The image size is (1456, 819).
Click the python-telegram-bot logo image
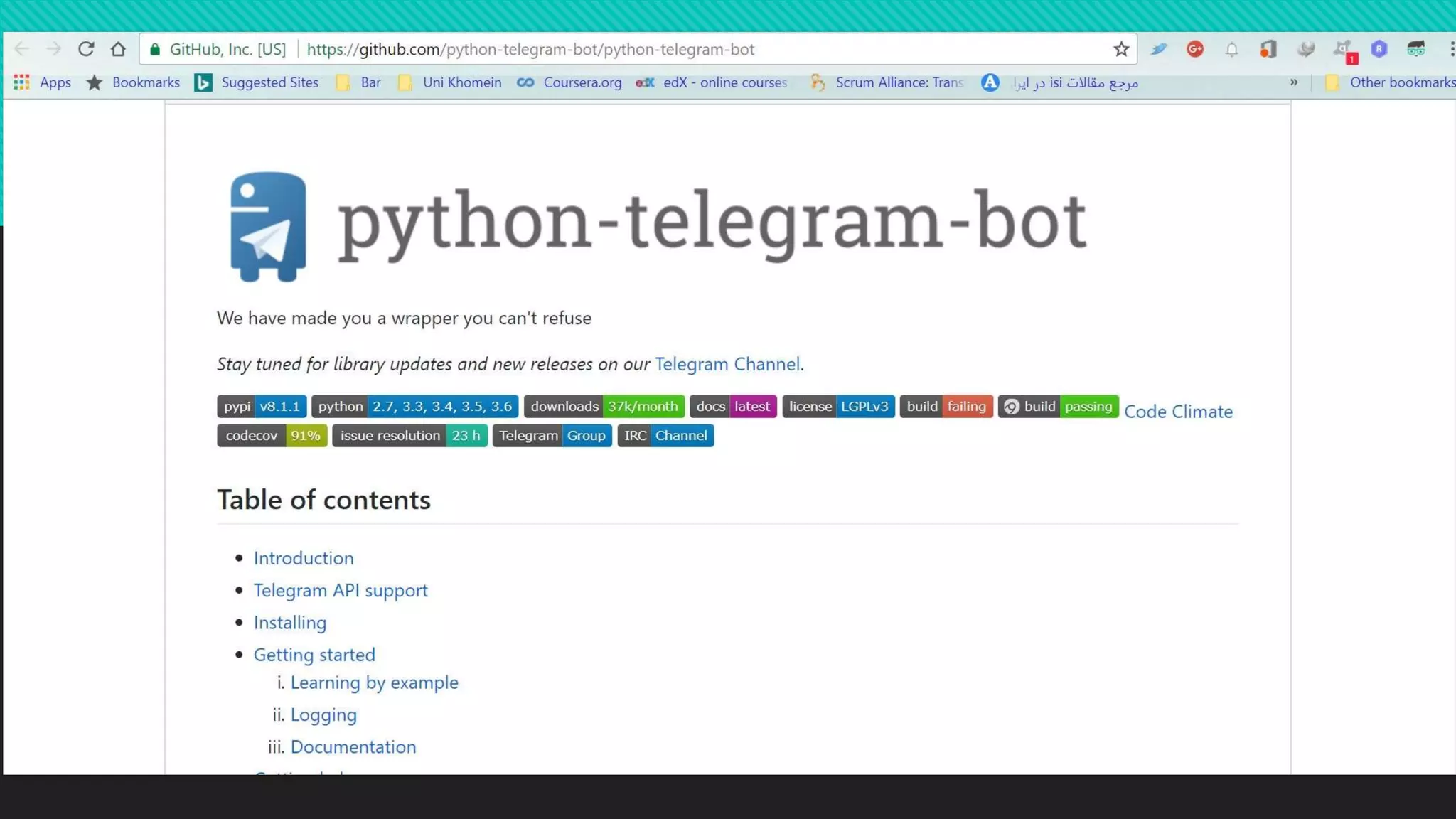(268, 226)
